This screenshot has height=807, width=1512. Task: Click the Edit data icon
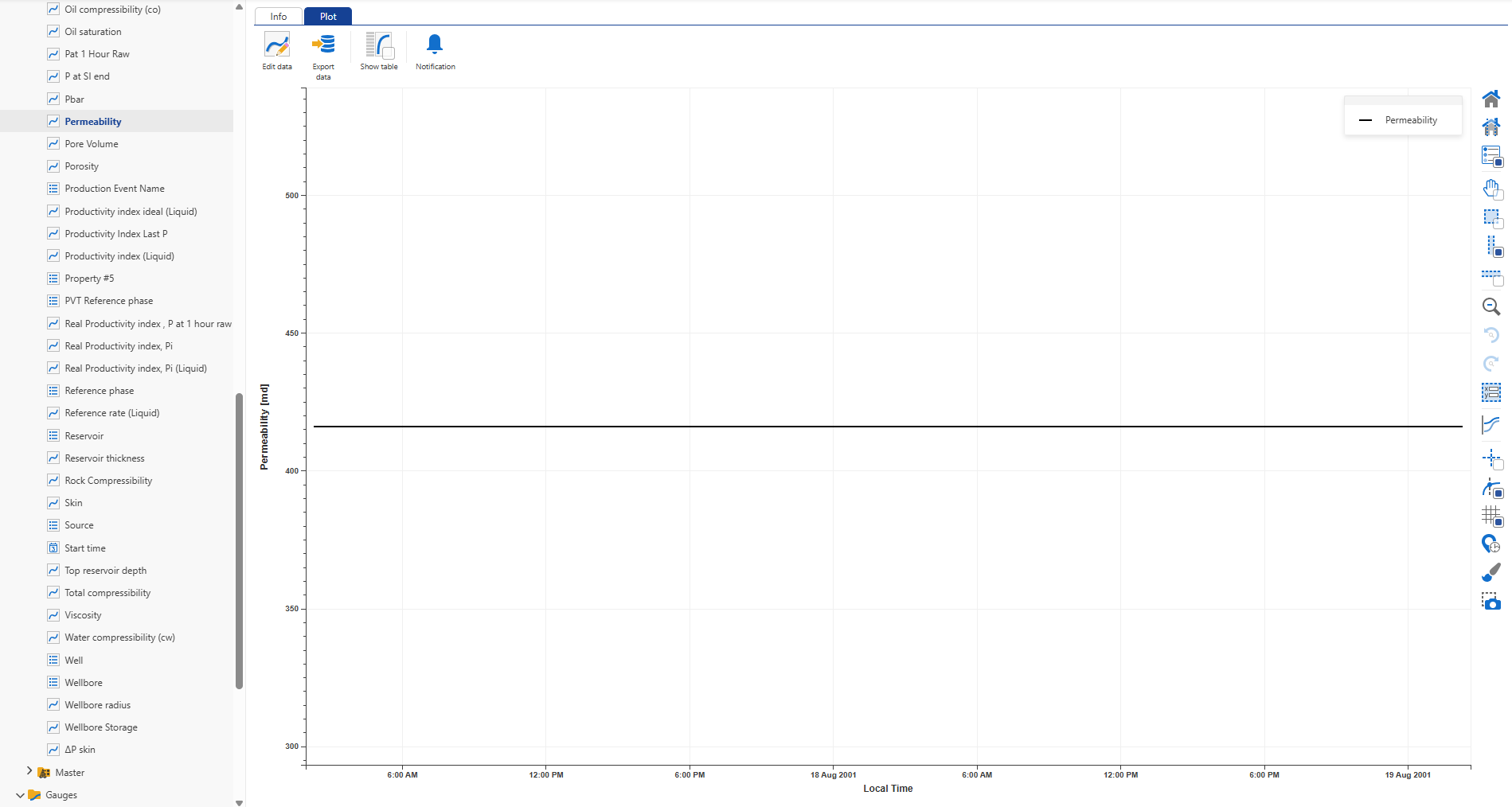[277, 45]
